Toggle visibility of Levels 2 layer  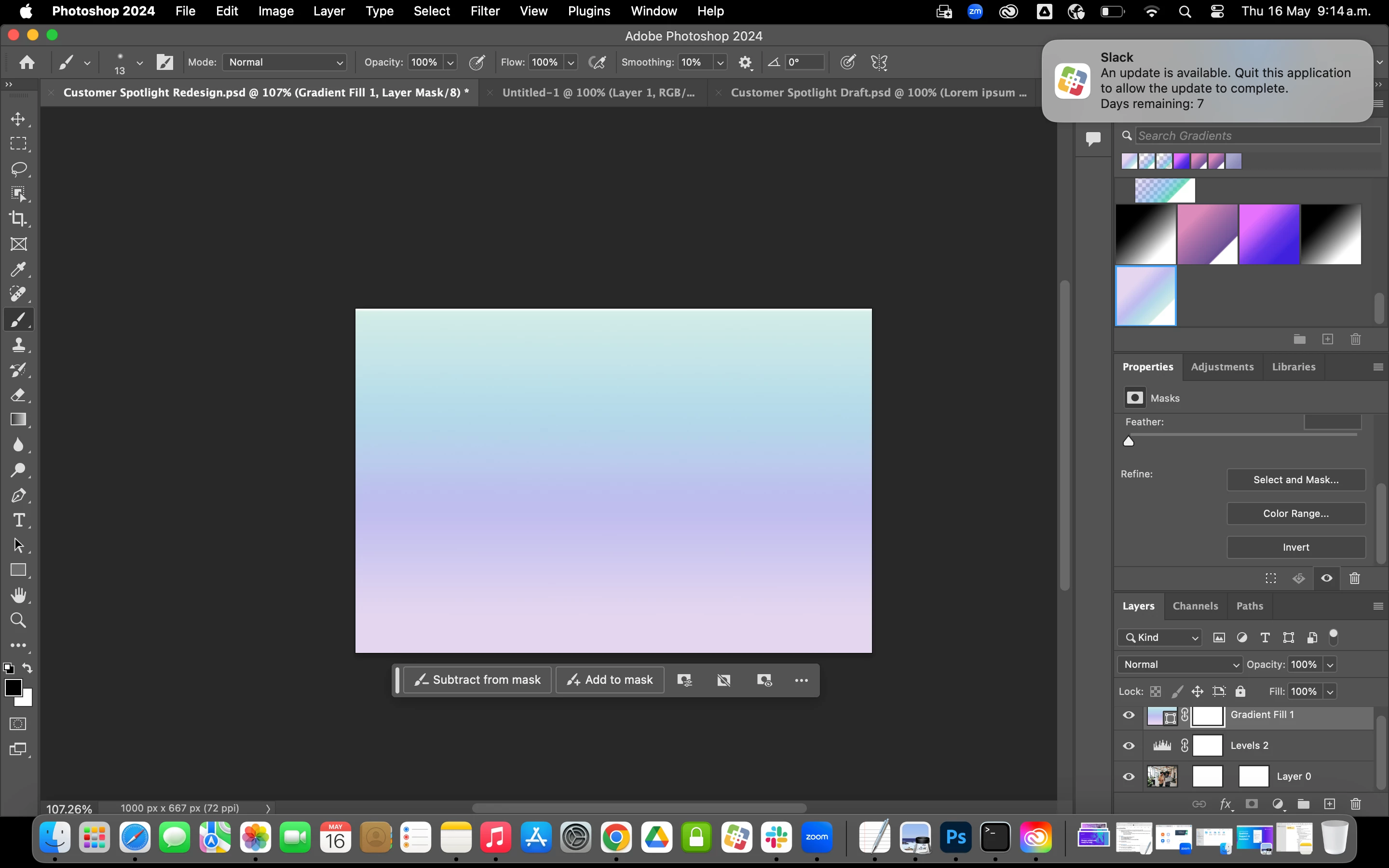[1129, 746]
